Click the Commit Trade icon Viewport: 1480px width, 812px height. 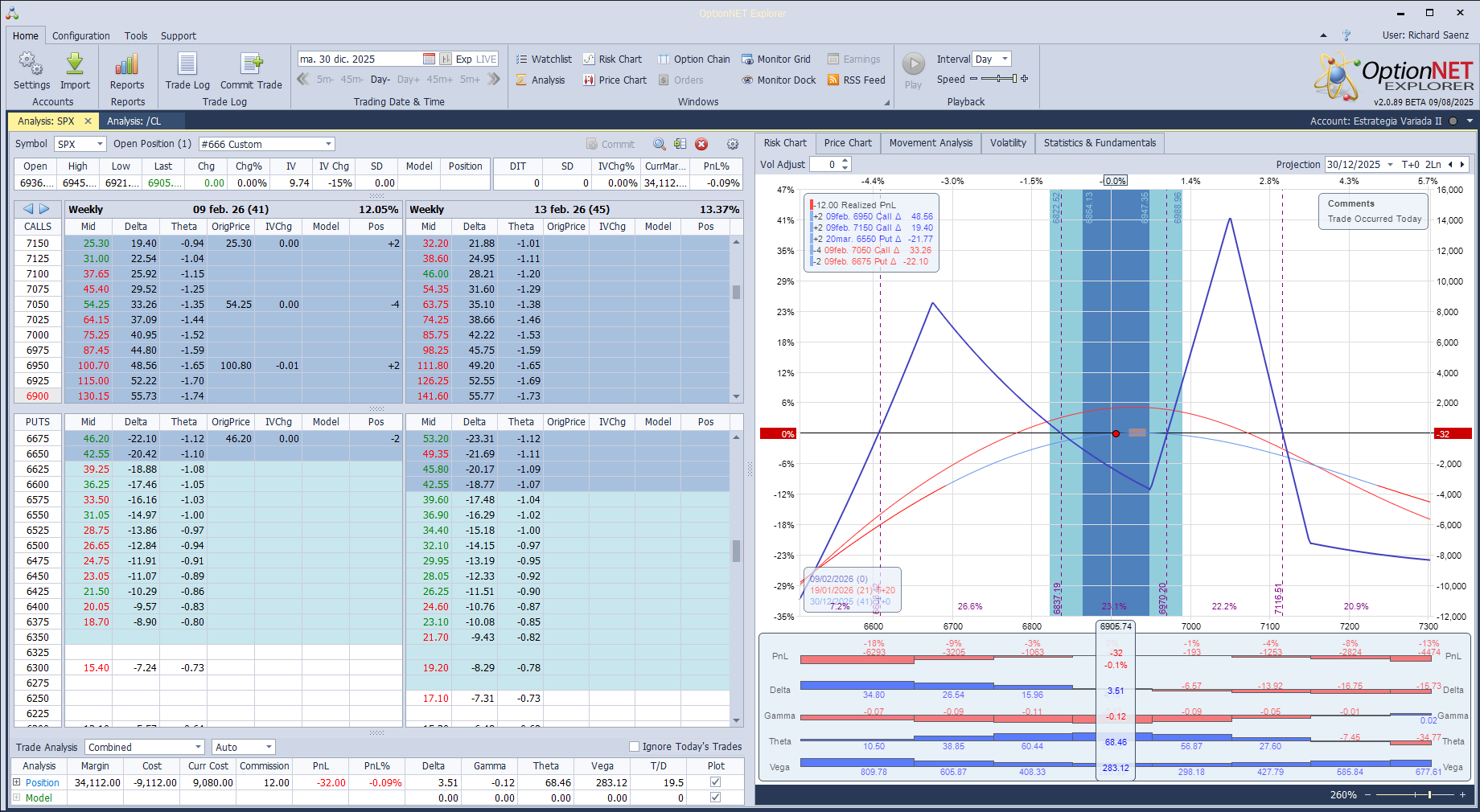tap(251, 64)
